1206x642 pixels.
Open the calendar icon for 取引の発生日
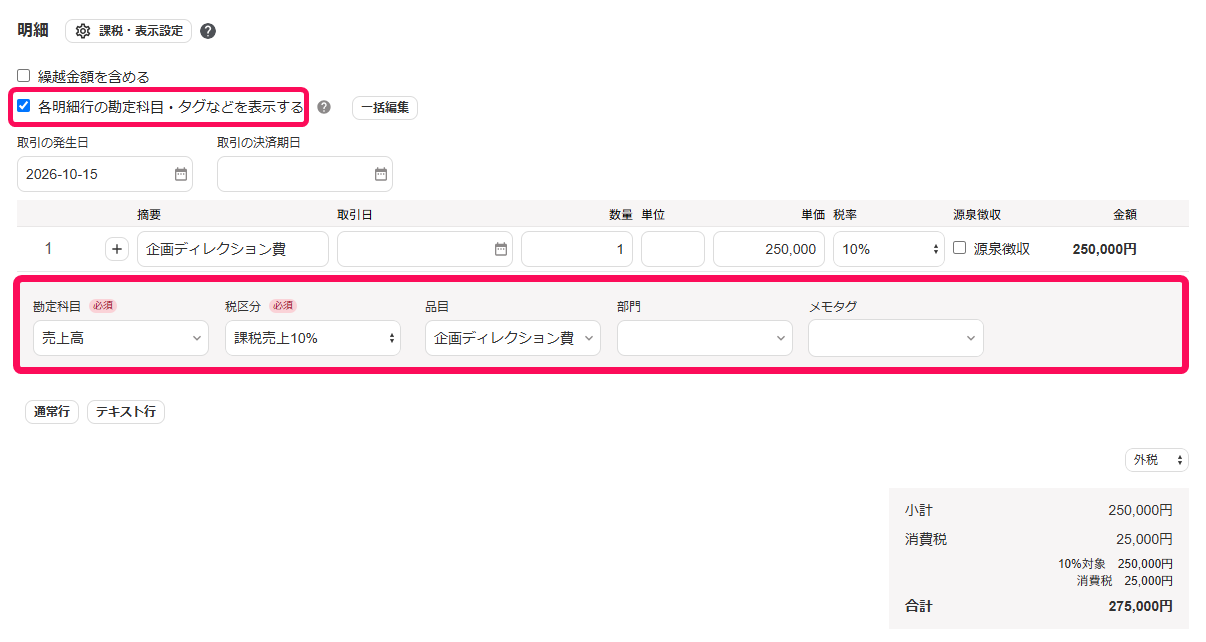tap(181, 174)
